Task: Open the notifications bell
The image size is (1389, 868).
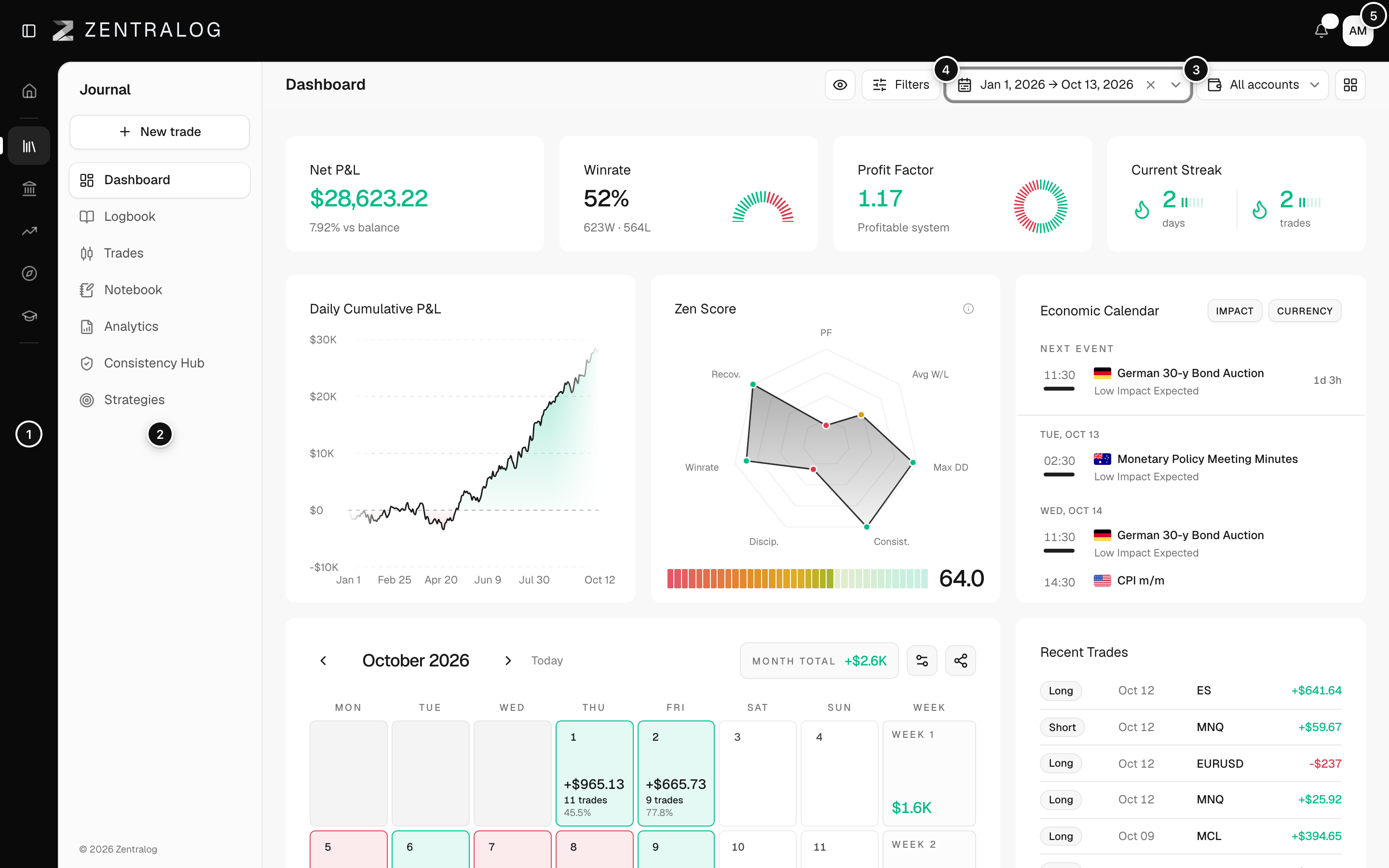Action: (1321, 30)
